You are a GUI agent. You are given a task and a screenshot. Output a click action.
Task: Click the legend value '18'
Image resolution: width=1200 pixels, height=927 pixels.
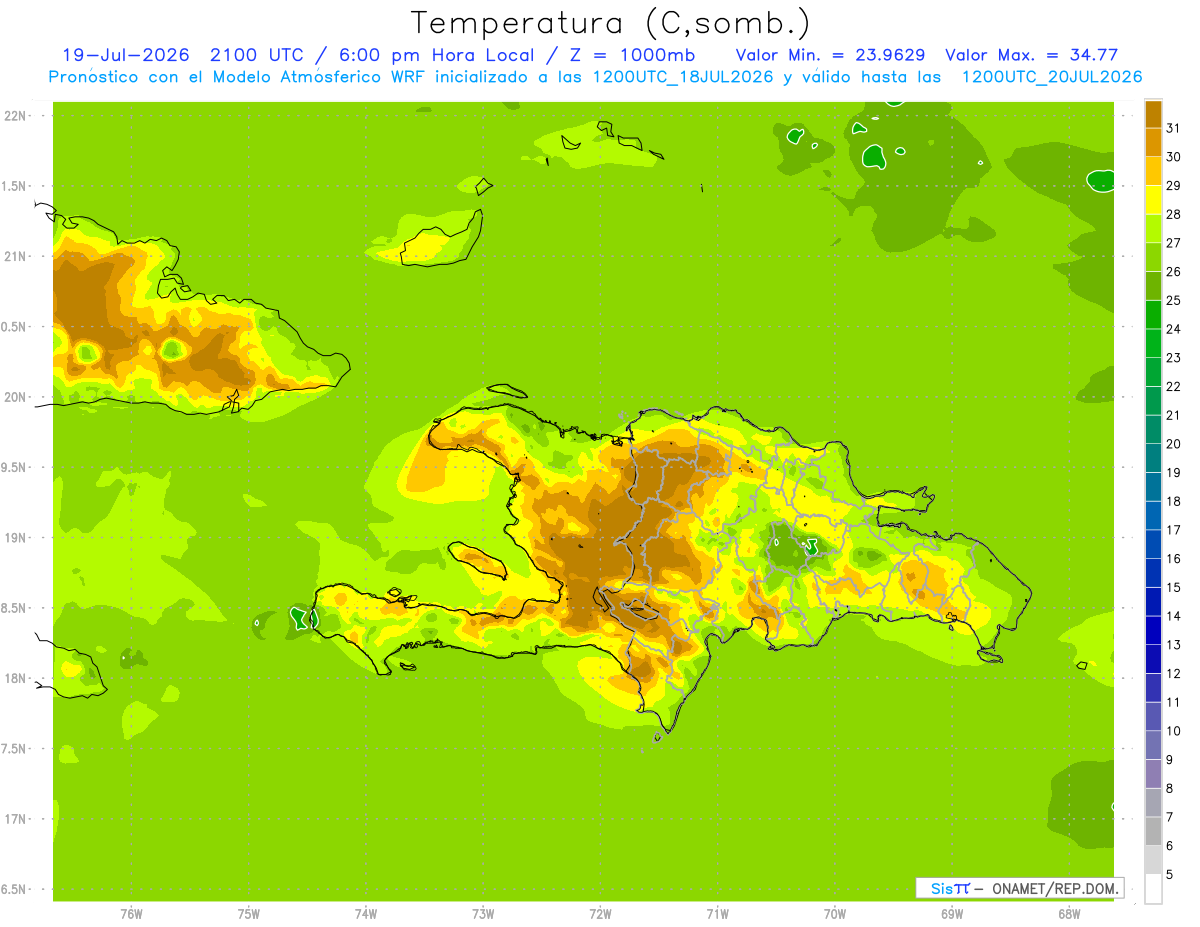(x=1174, y=501)
